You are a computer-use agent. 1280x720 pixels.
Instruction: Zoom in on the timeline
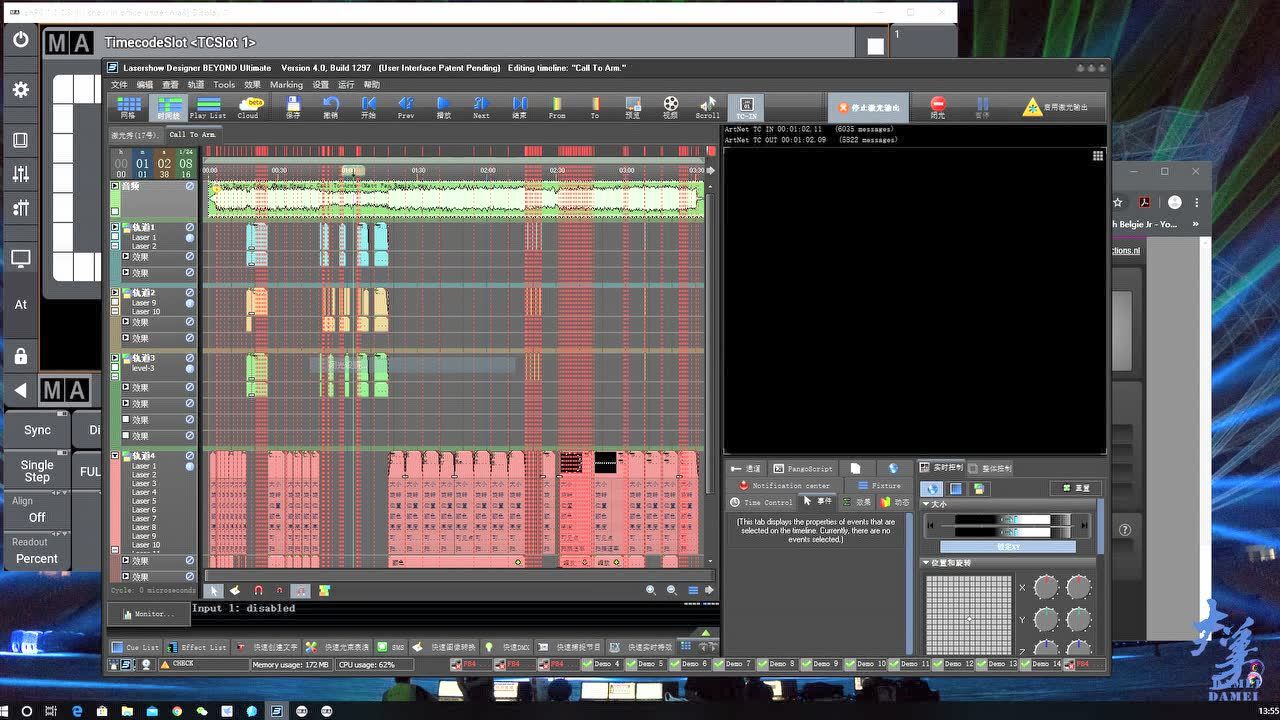click(x=651, y=591)
